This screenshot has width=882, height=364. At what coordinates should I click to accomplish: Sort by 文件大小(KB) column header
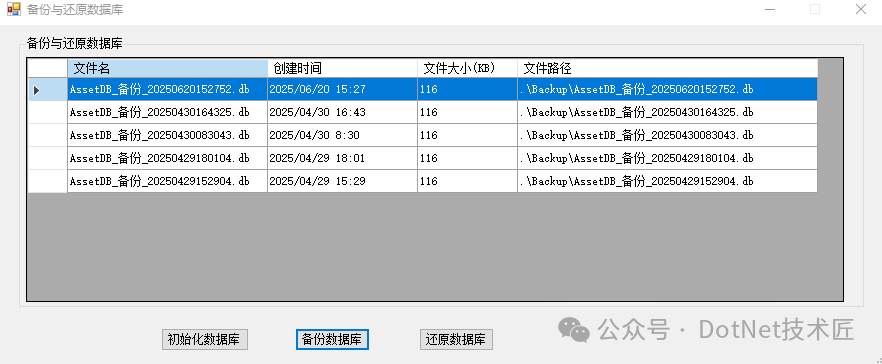pyautogui.click(x=467, y=69)
